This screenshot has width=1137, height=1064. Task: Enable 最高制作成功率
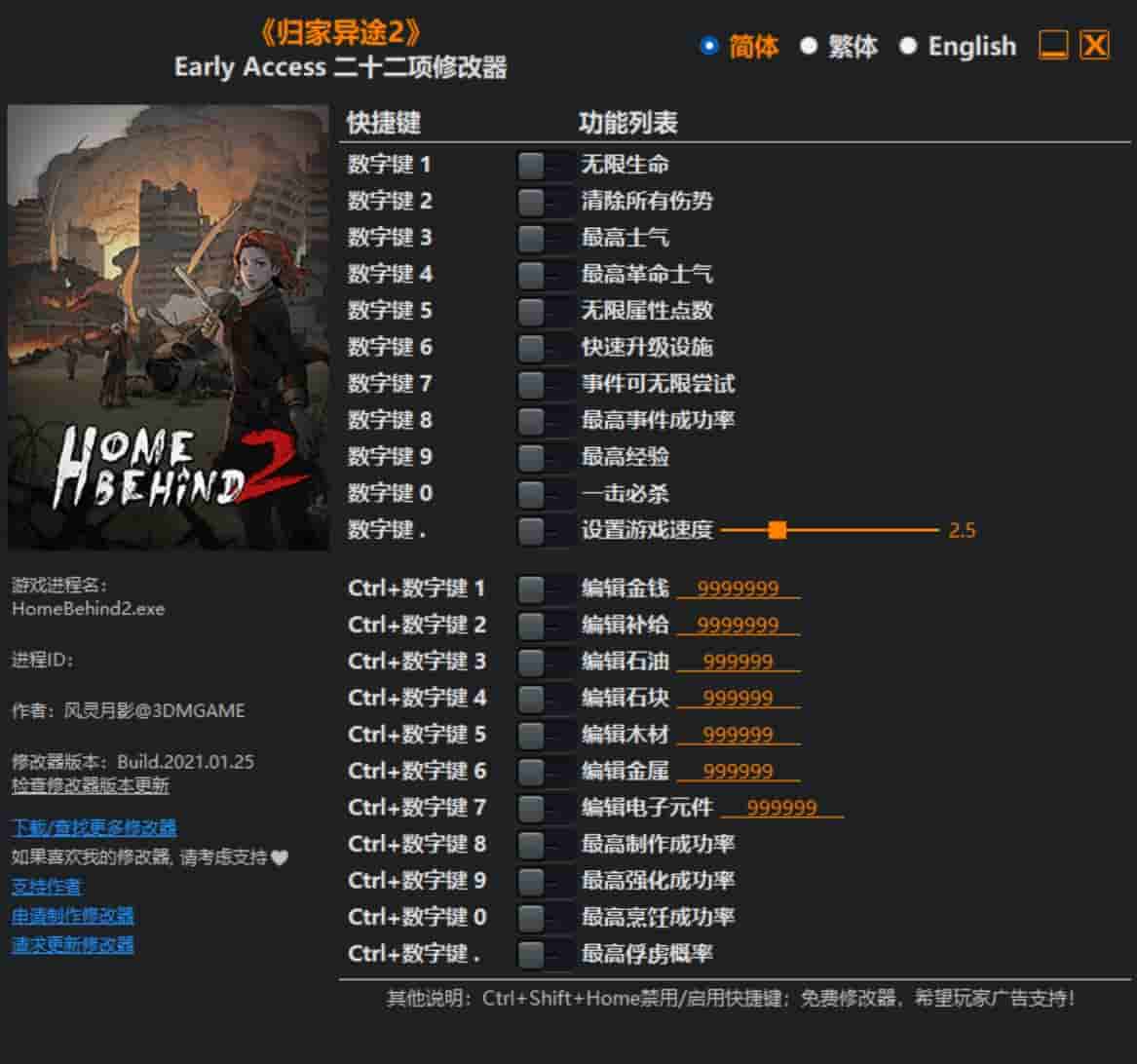(544, 844)
